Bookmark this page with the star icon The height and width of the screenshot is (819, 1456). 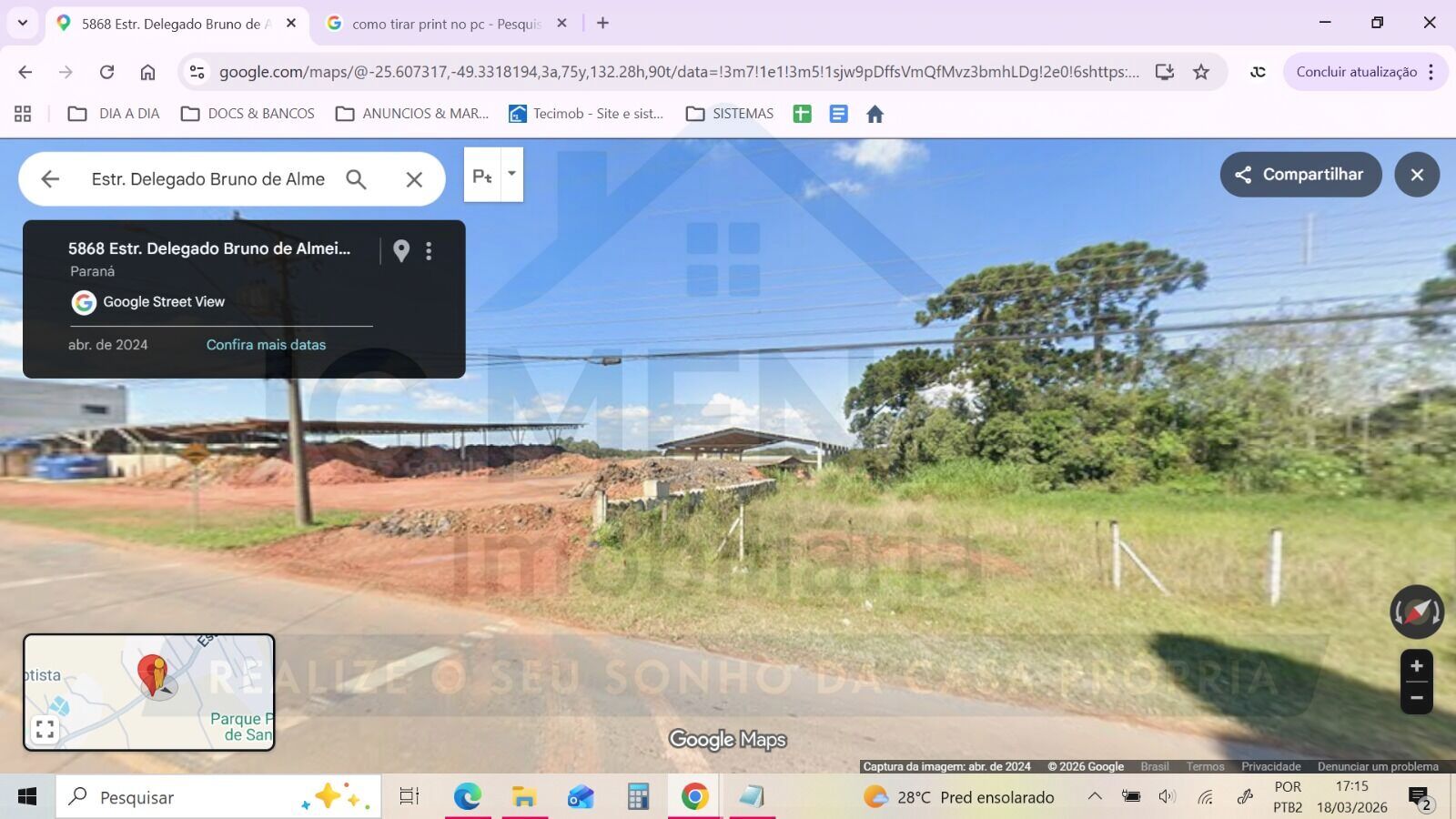tap(1201, 72)
